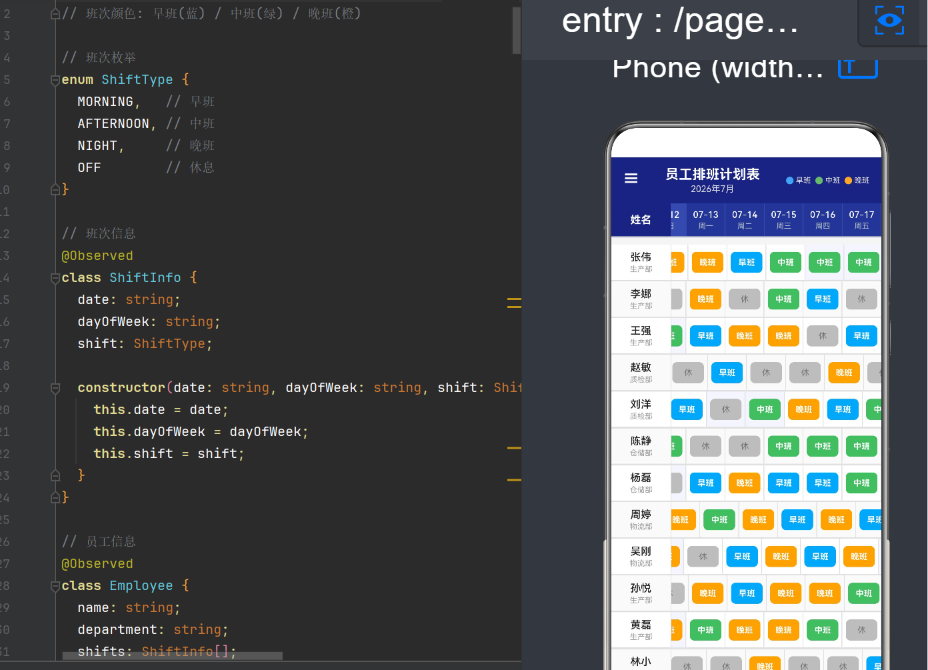
Task: Collapse the class Employee block
Action: coord(55,586)
